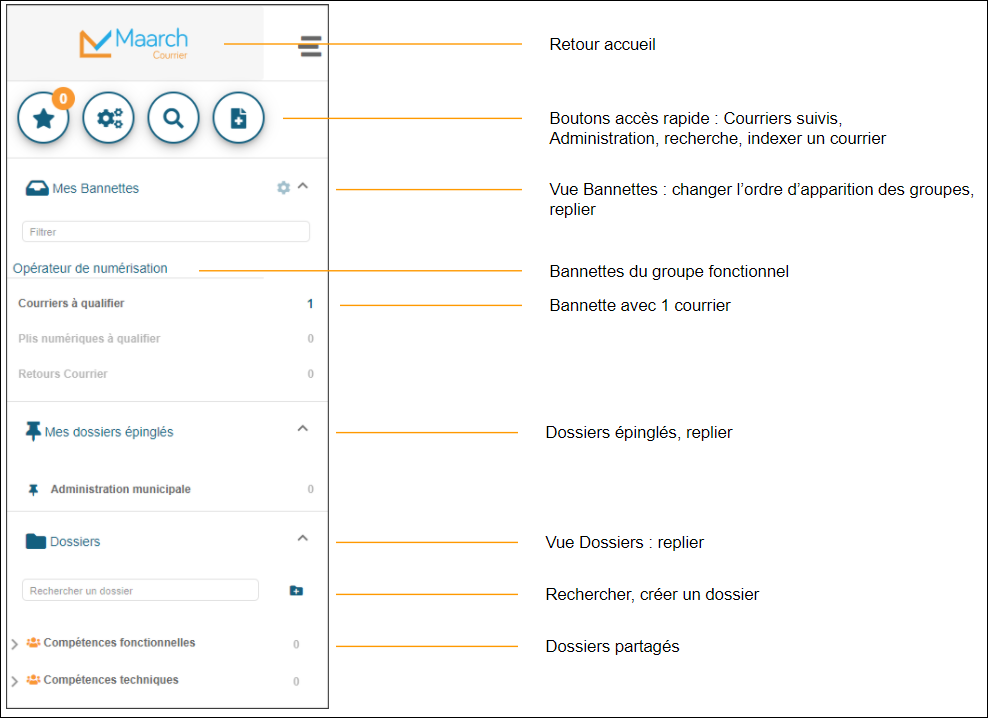Screen dimensions: 988x718
Task: Expand the Compétences fonctionnelles folder
Action: point(14,644)
